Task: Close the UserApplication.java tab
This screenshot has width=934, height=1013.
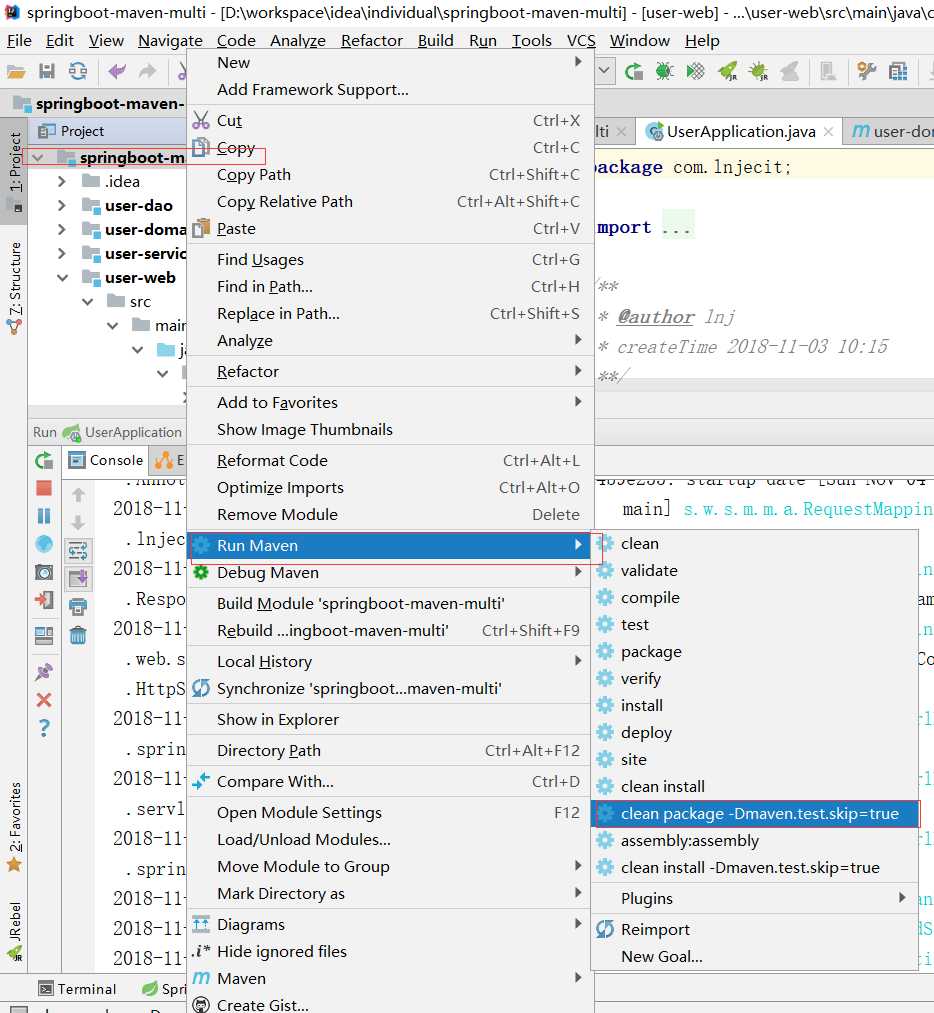Action: pos(829,132)
